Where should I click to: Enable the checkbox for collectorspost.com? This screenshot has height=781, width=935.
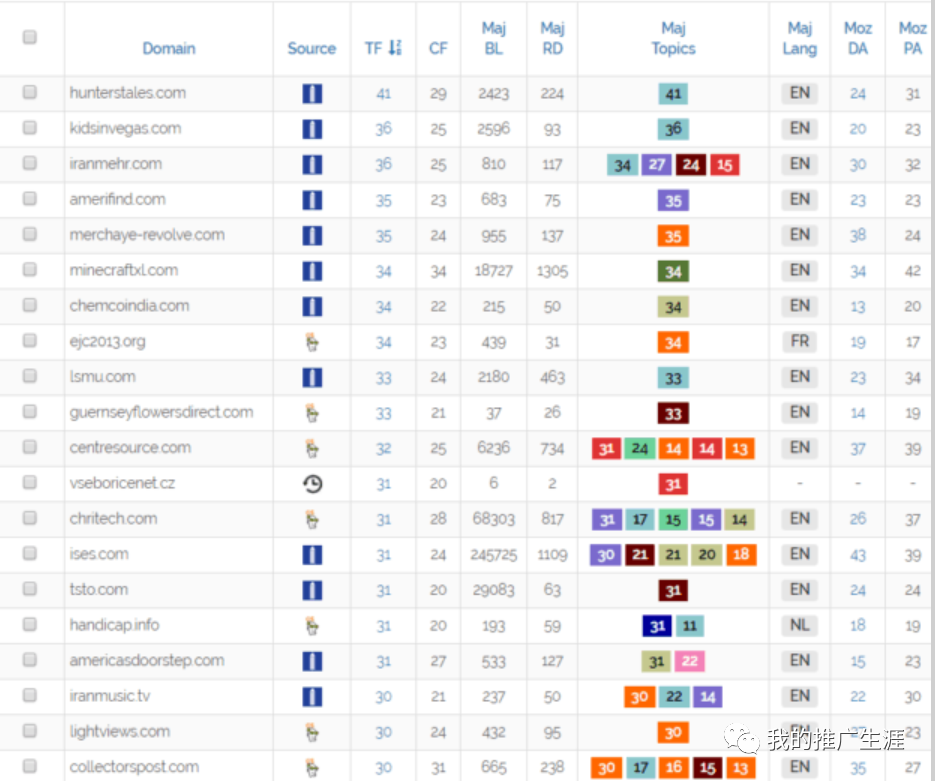pyautogui.click(x=29, y=766)
